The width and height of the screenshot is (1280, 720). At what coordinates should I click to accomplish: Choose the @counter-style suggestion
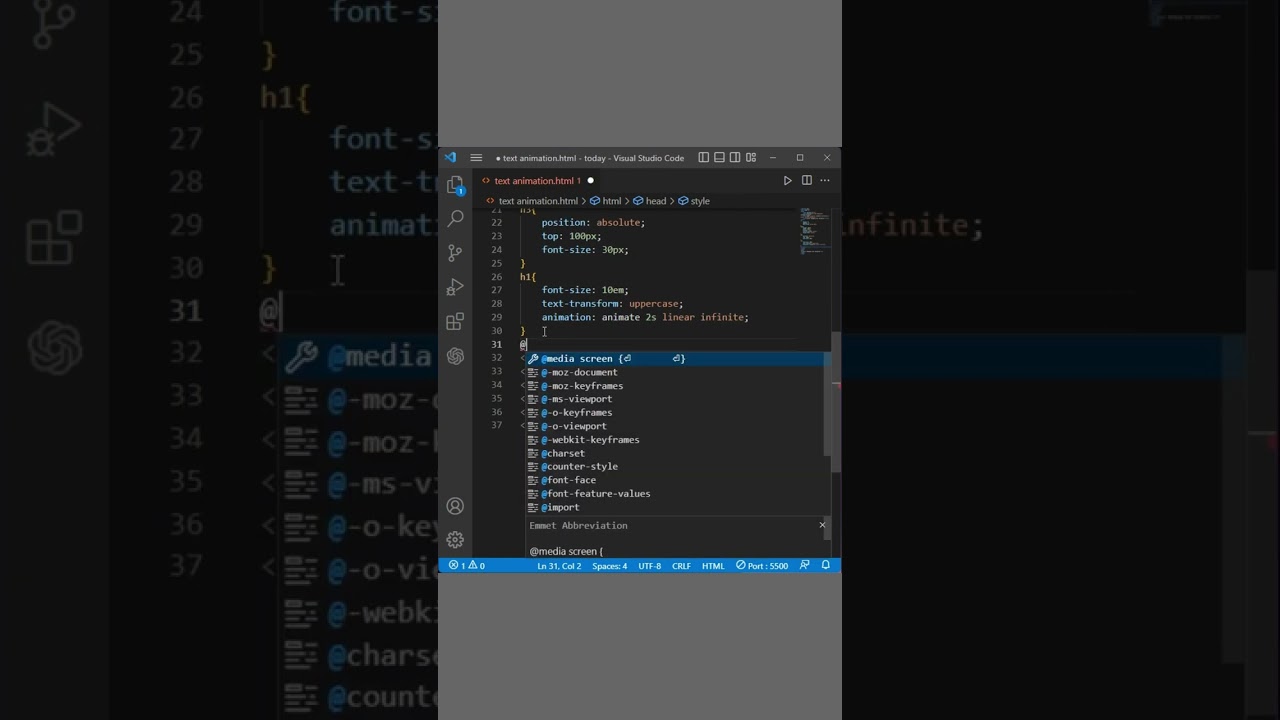pos(675,466)
